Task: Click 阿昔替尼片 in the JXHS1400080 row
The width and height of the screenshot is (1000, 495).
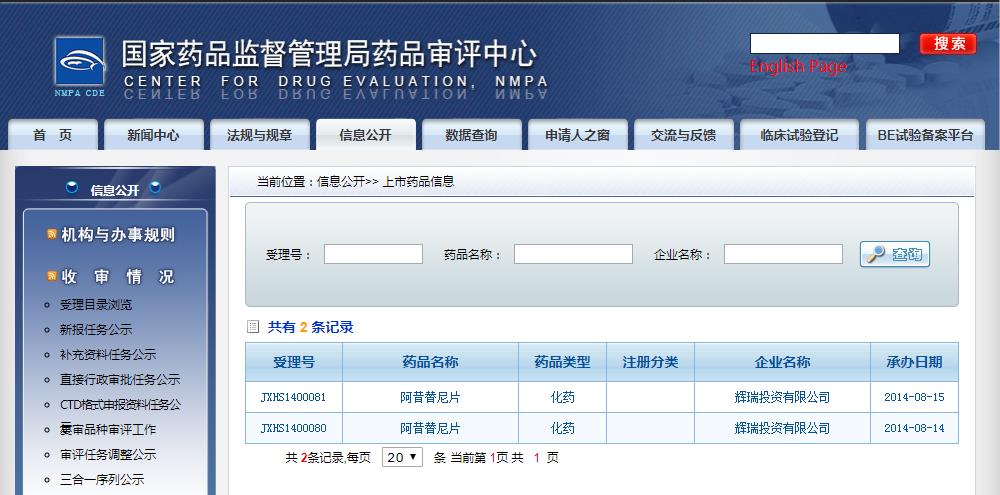Action: [x=430, y=427]
